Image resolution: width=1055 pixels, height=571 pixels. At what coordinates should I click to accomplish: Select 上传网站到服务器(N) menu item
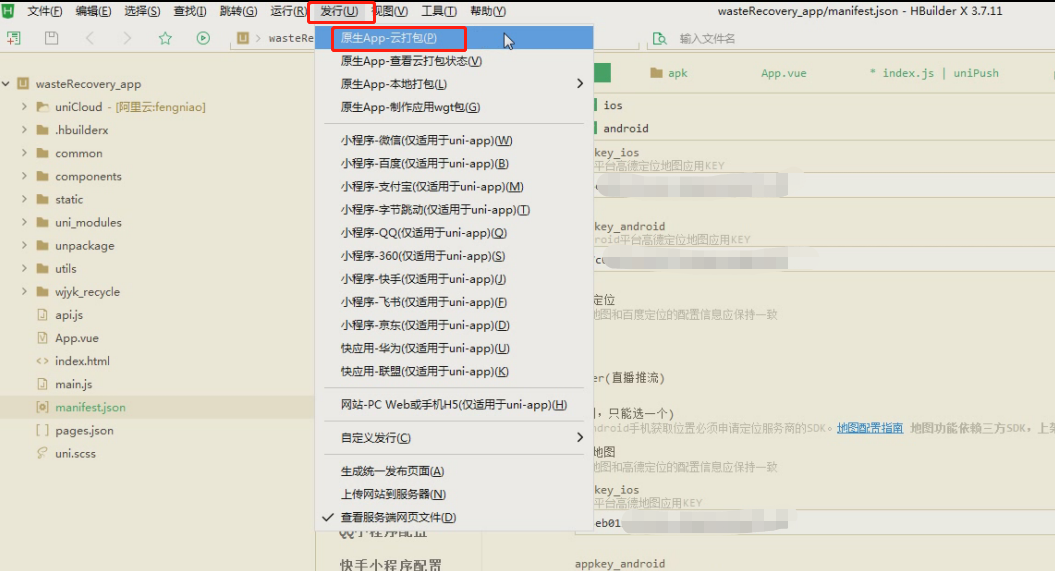pos(454,494)
